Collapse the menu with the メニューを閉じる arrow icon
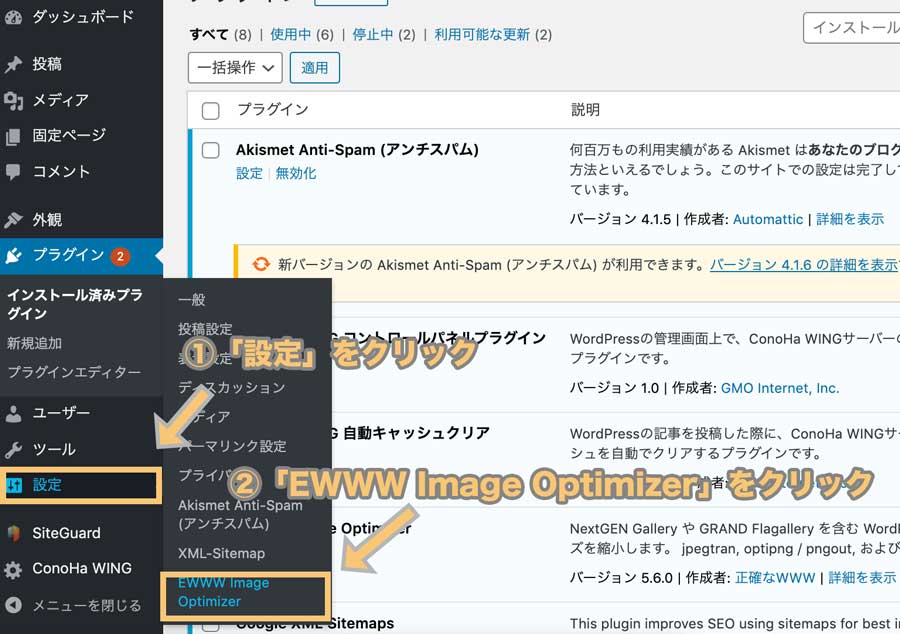 point(13,605)
